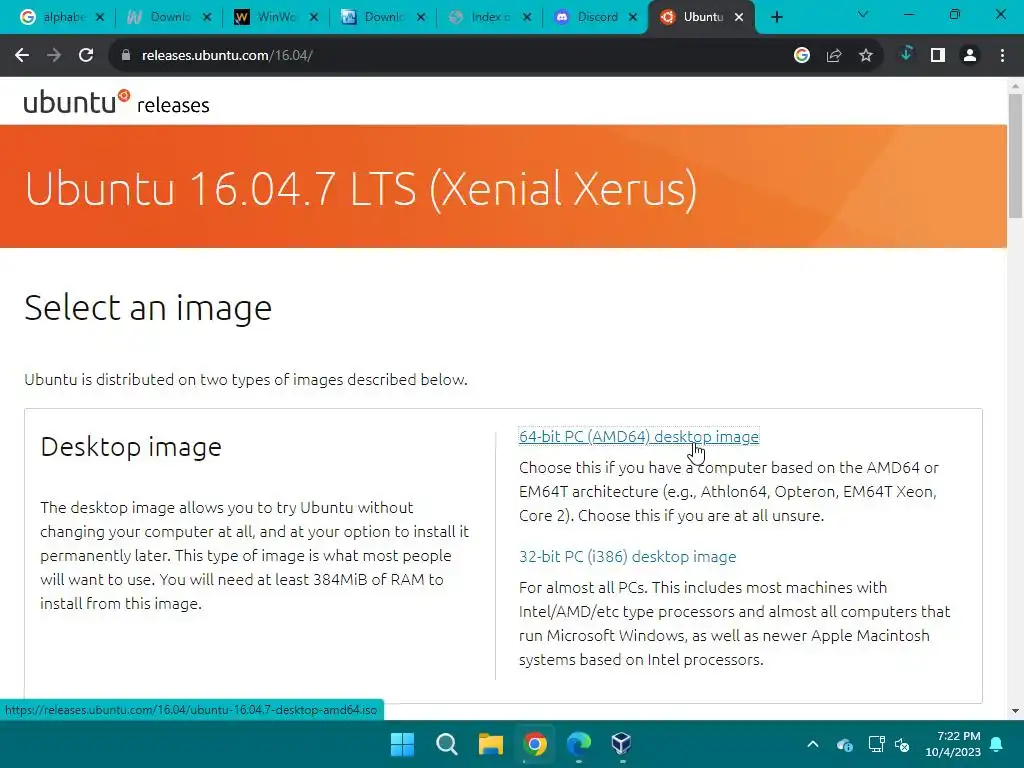
Task: Open File Explorer from taskbar
Action: 490,744
